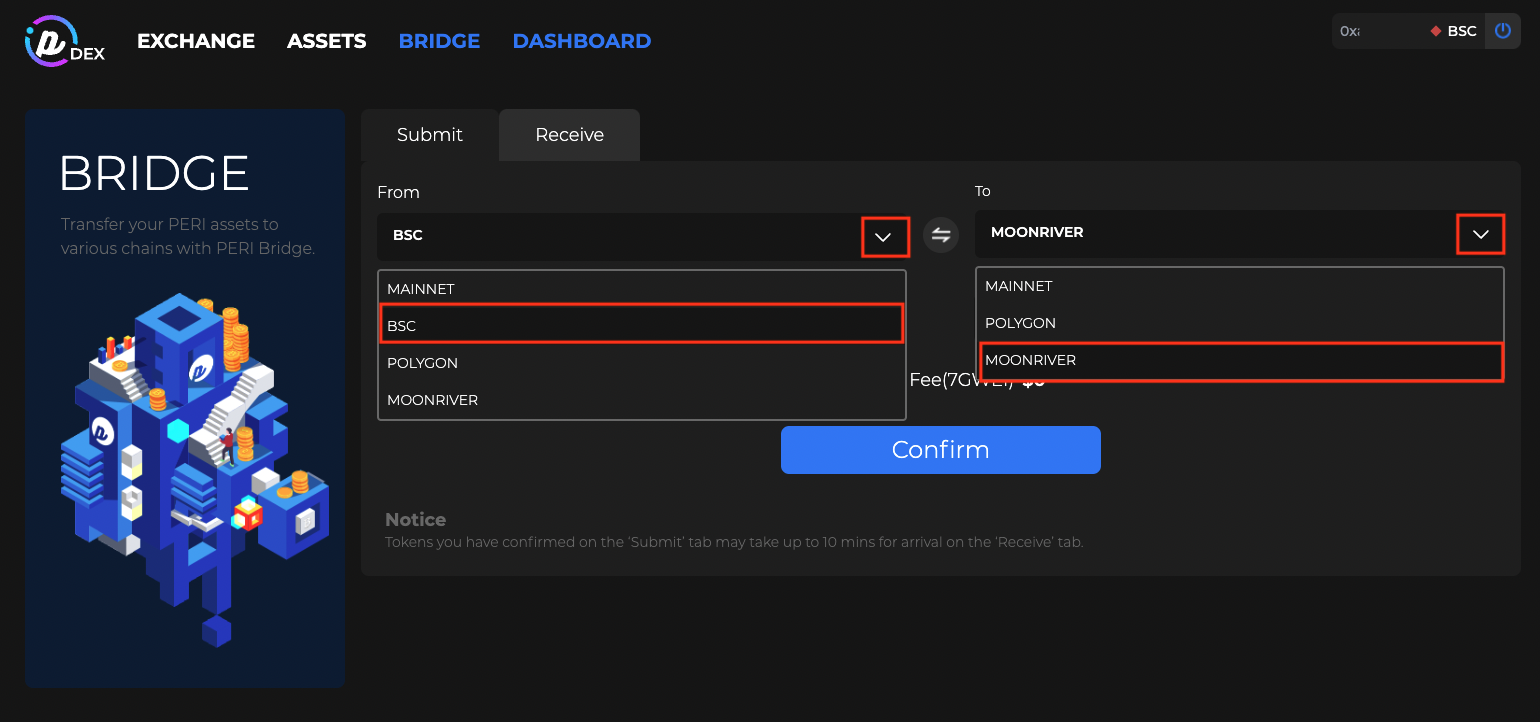Swap From and To networks icon
This screenshot has height=722, width=1540.
click(x=941, y=235)
